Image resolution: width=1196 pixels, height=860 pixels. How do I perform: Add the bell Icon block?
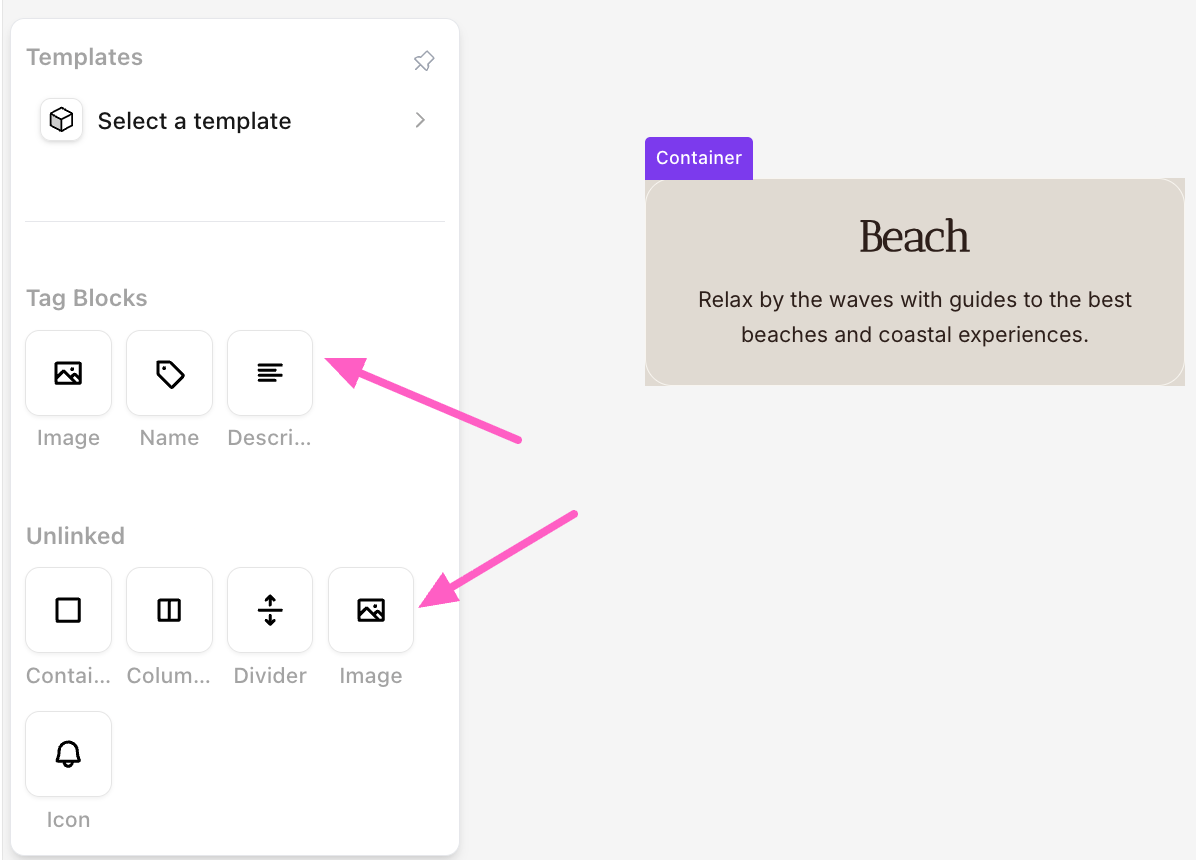point(68,754)
